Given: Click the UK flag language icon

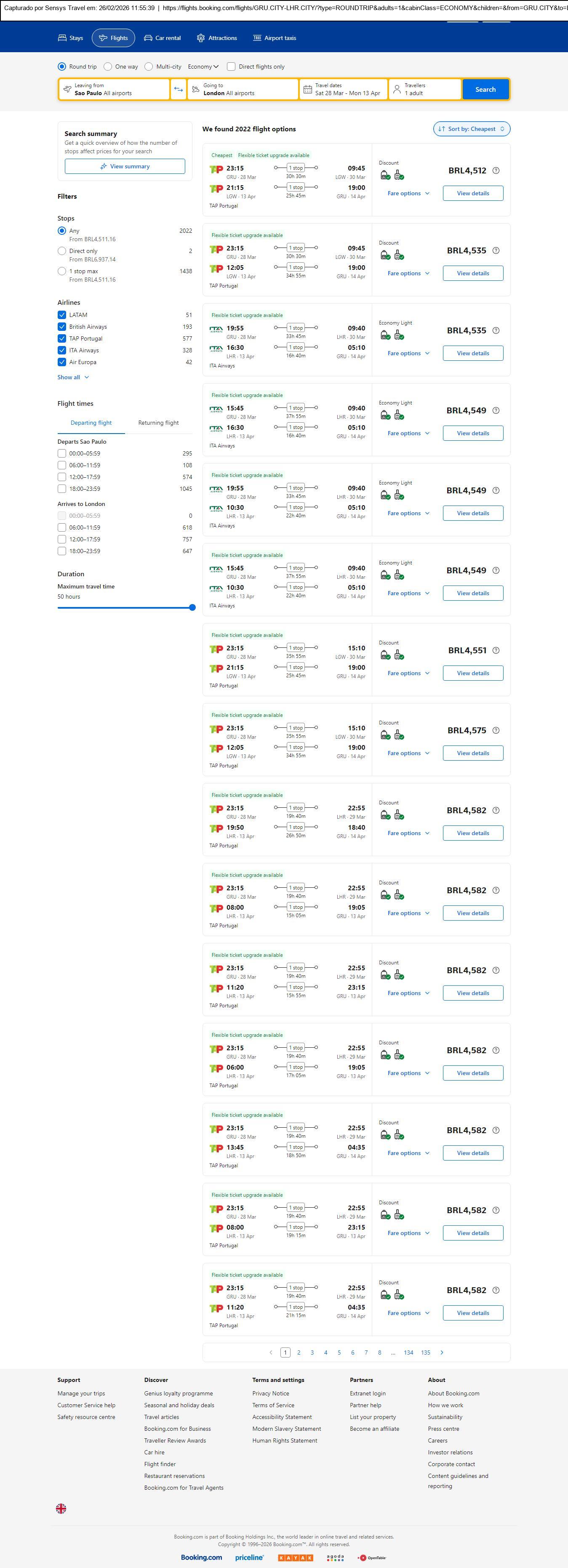Looking at the screenshot, I should (x=61, y=1508).
